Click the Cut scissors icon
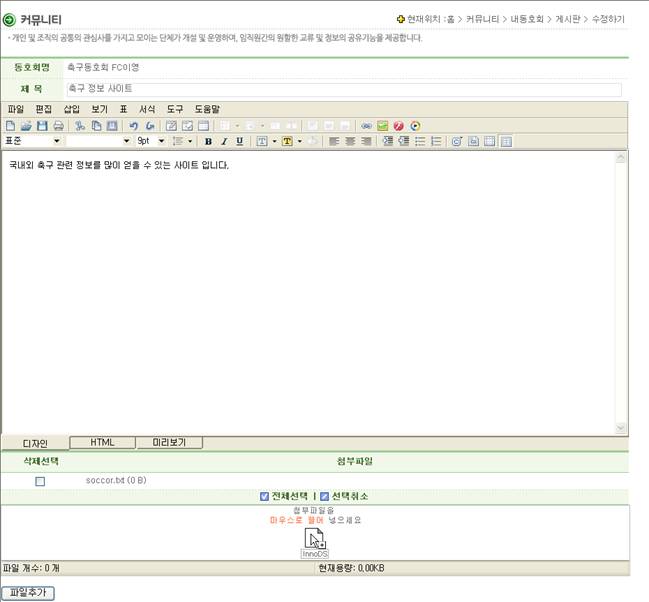Screen dimensions: 649x602 click(x=80, y=126)
